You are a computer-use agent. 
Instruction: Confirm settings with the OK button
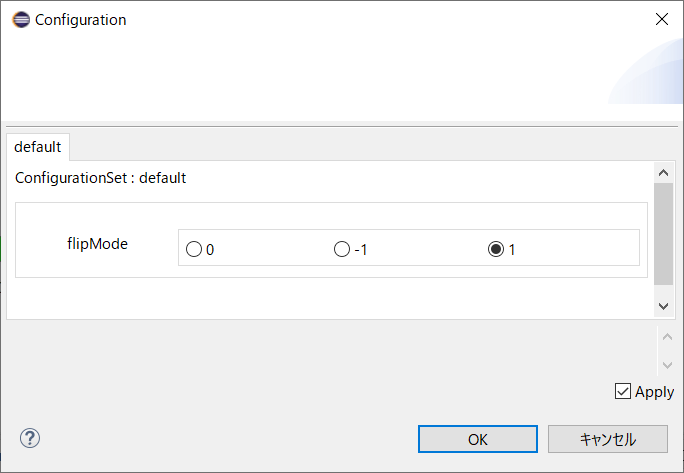click(x=478, y=439)
